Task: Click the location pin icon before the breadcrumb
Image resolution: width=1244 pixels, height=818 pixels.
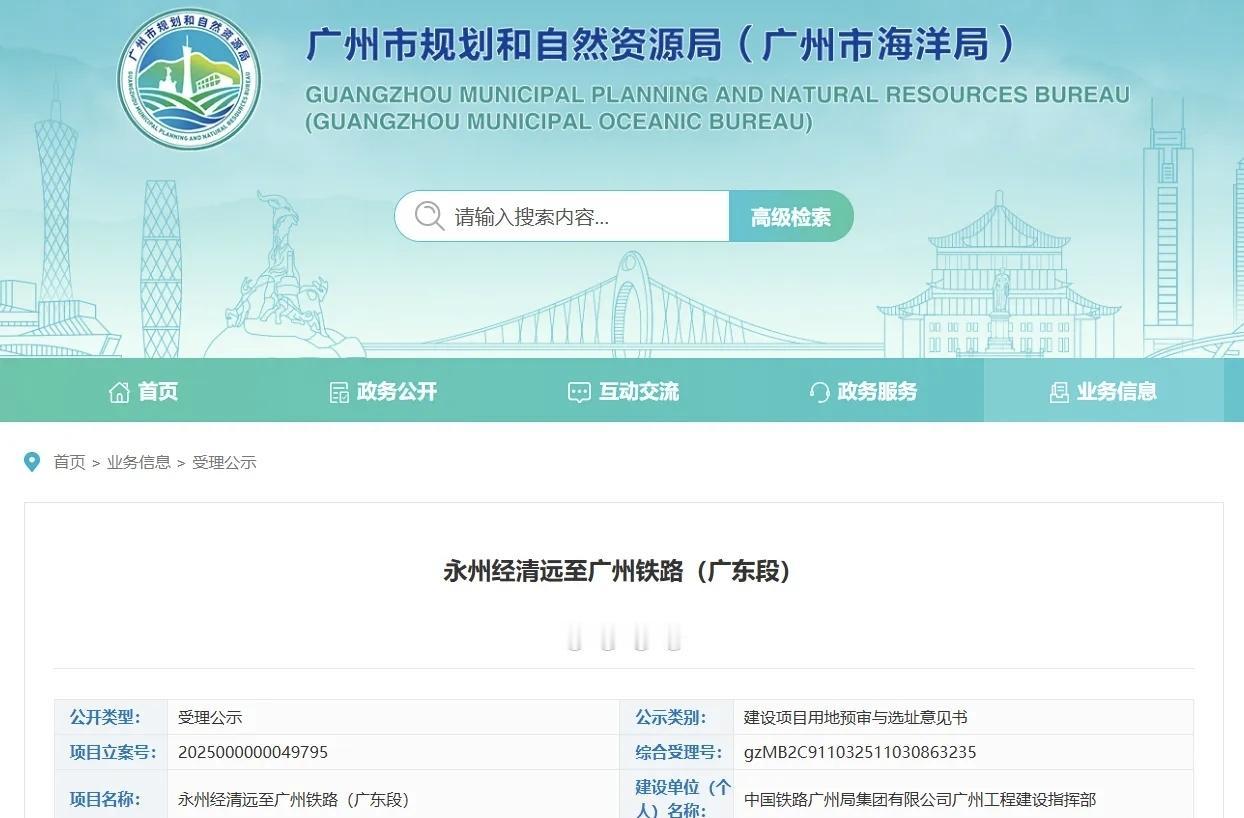Action: pos(32,461)
